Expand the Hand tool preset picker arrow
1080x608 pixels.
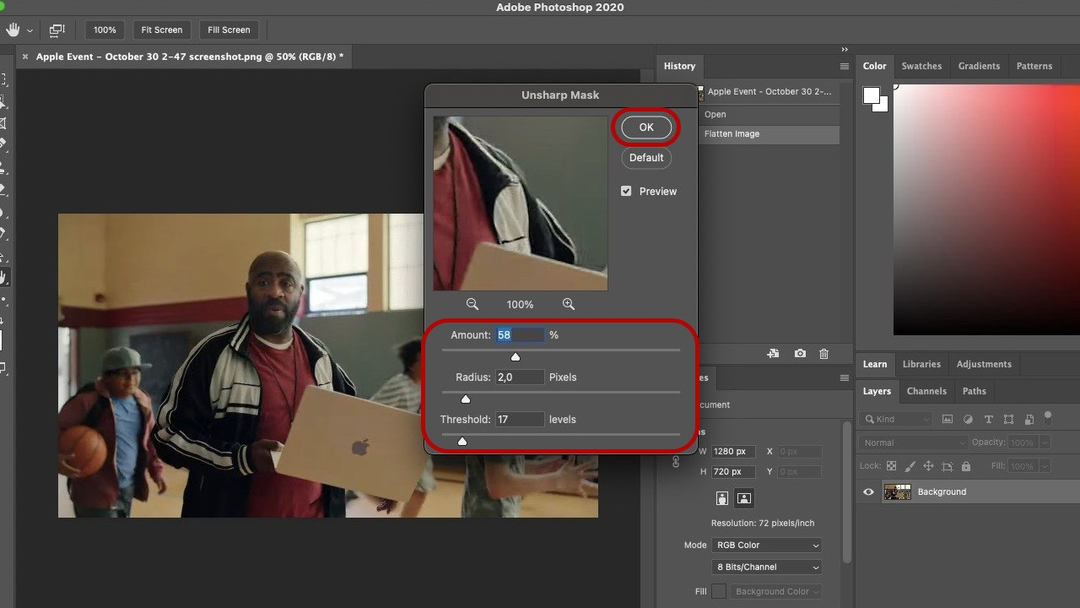point(30,30)
